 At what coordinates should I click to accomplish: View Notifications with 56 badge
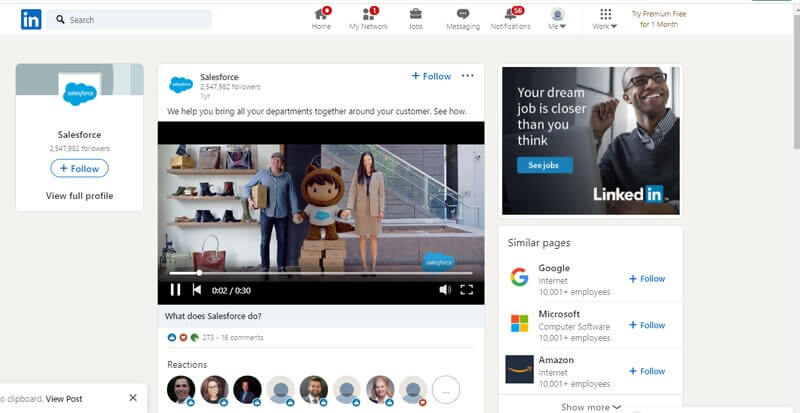(510, 19)
